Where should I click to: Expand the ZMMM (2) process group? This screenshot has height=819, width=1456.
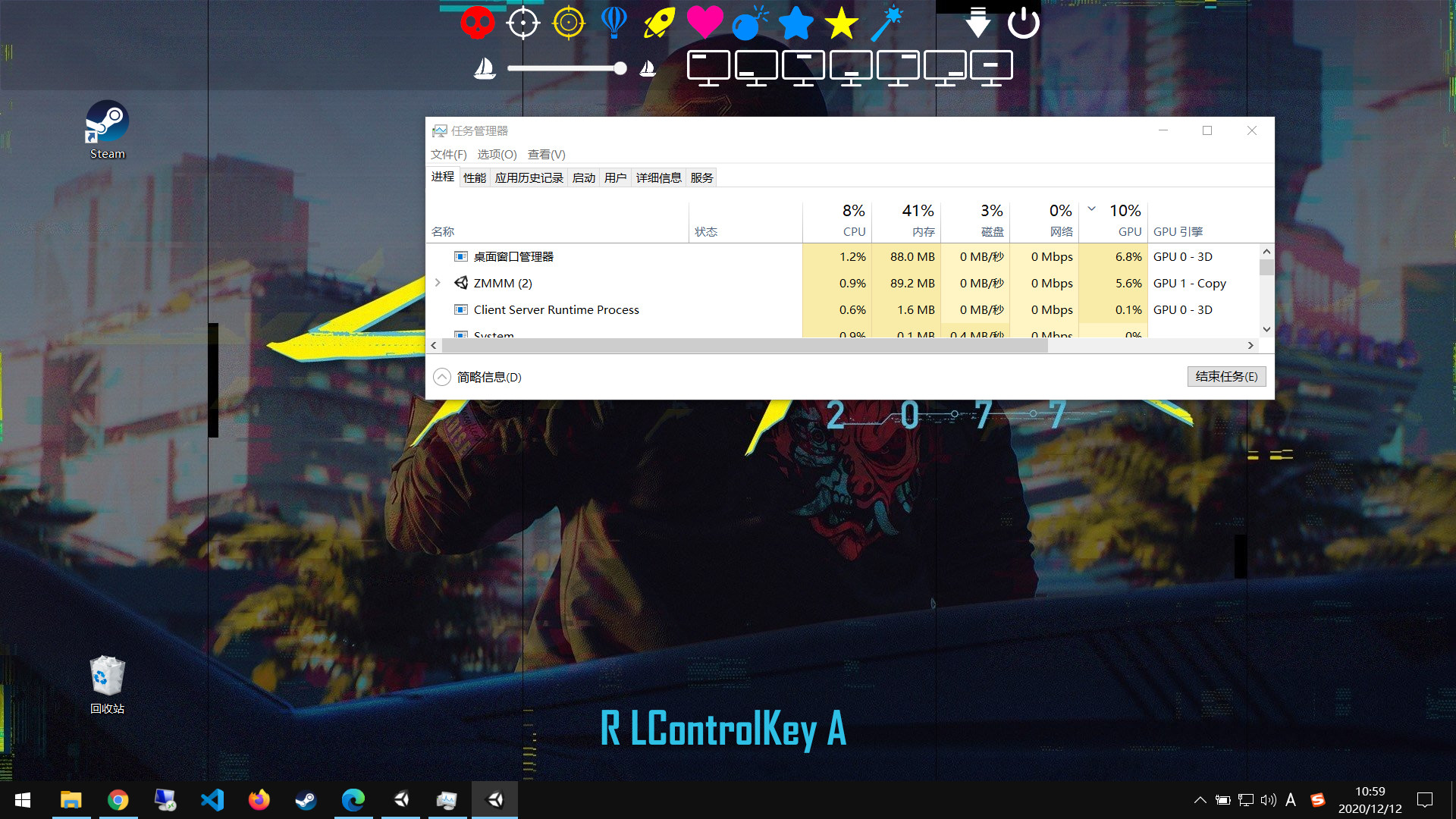tap(438, 283)
